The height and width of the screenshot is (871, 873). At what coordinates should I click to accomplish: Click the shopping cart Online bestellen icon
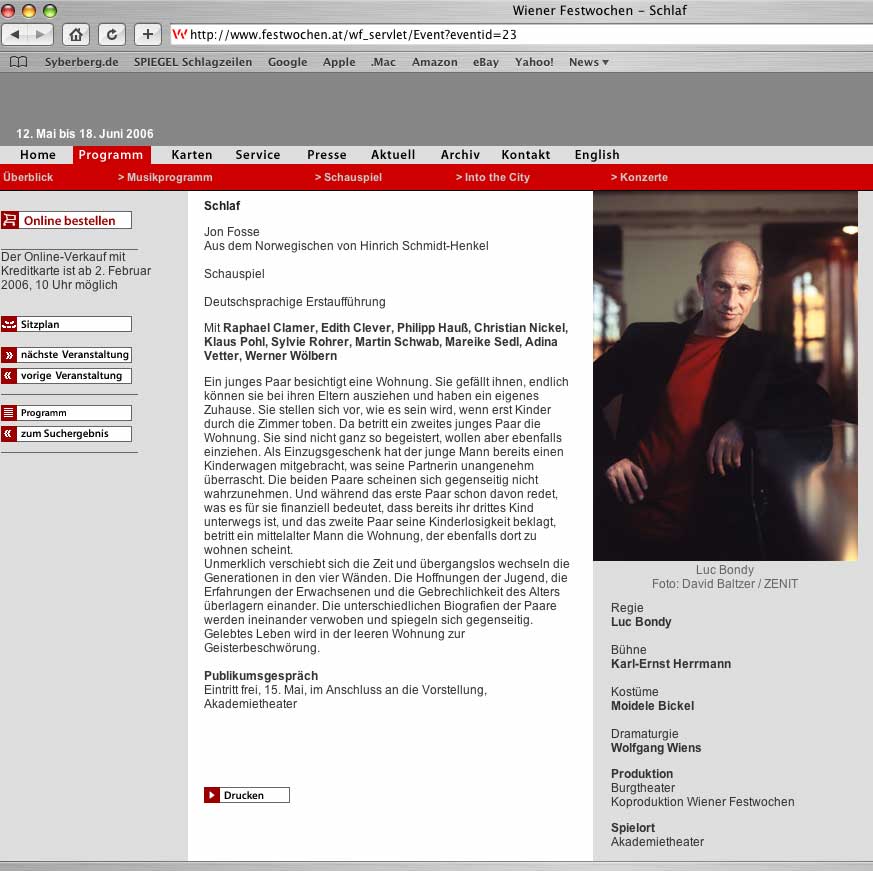pos(10,220)
